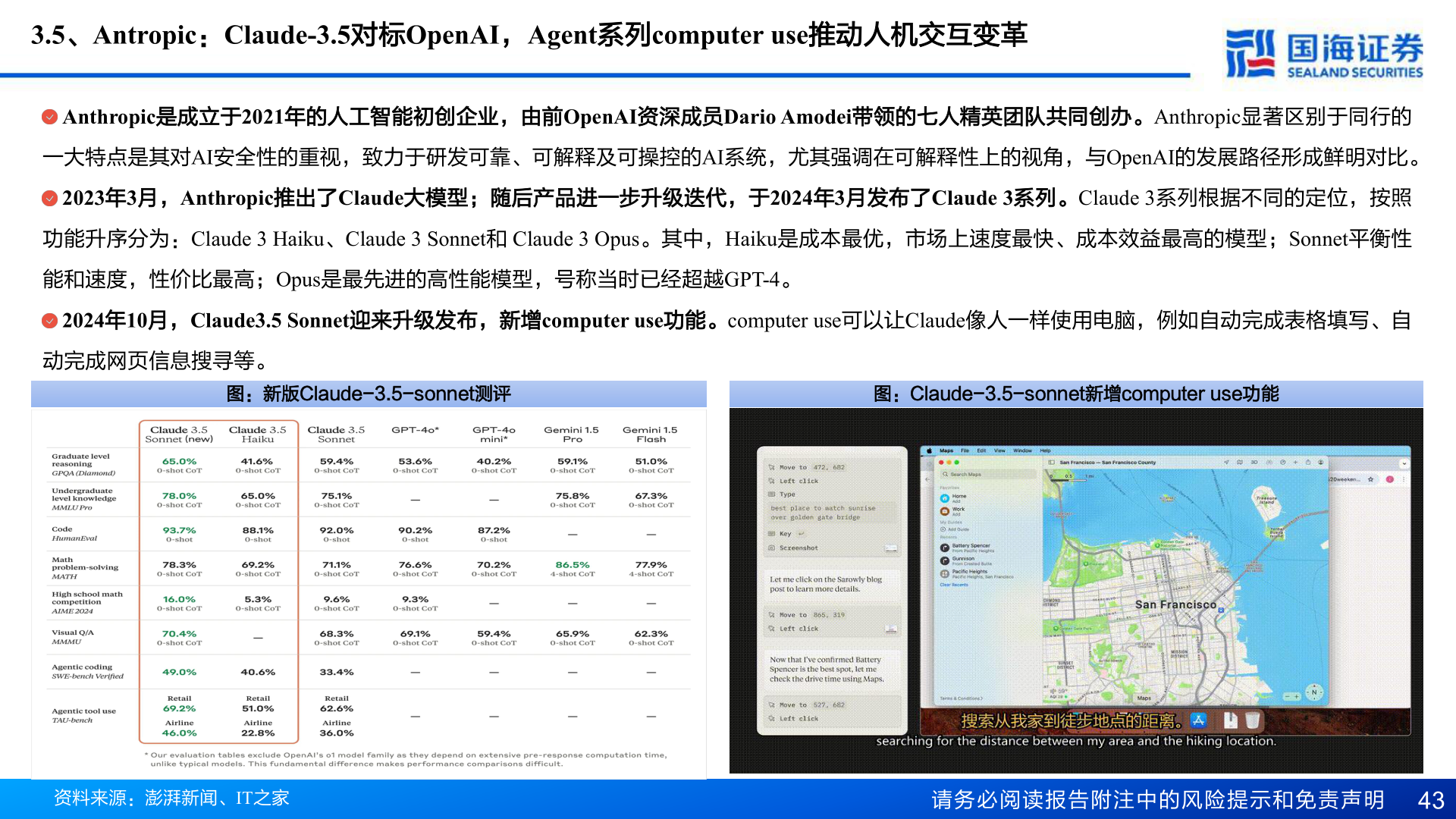Click the 'Claude 3.5 Sonnet (new)' column header
Image resolution: width=1456 pixels, height=819 pixels.
pyautogui.click(x=179, y=434)
